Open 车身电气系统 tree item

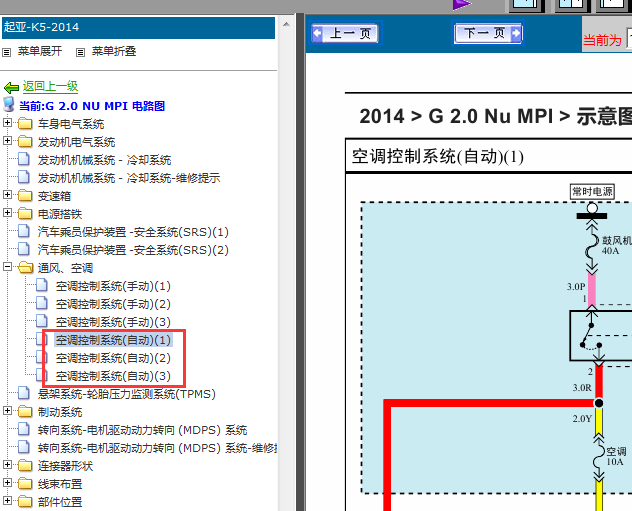click(x=71, y=124)
